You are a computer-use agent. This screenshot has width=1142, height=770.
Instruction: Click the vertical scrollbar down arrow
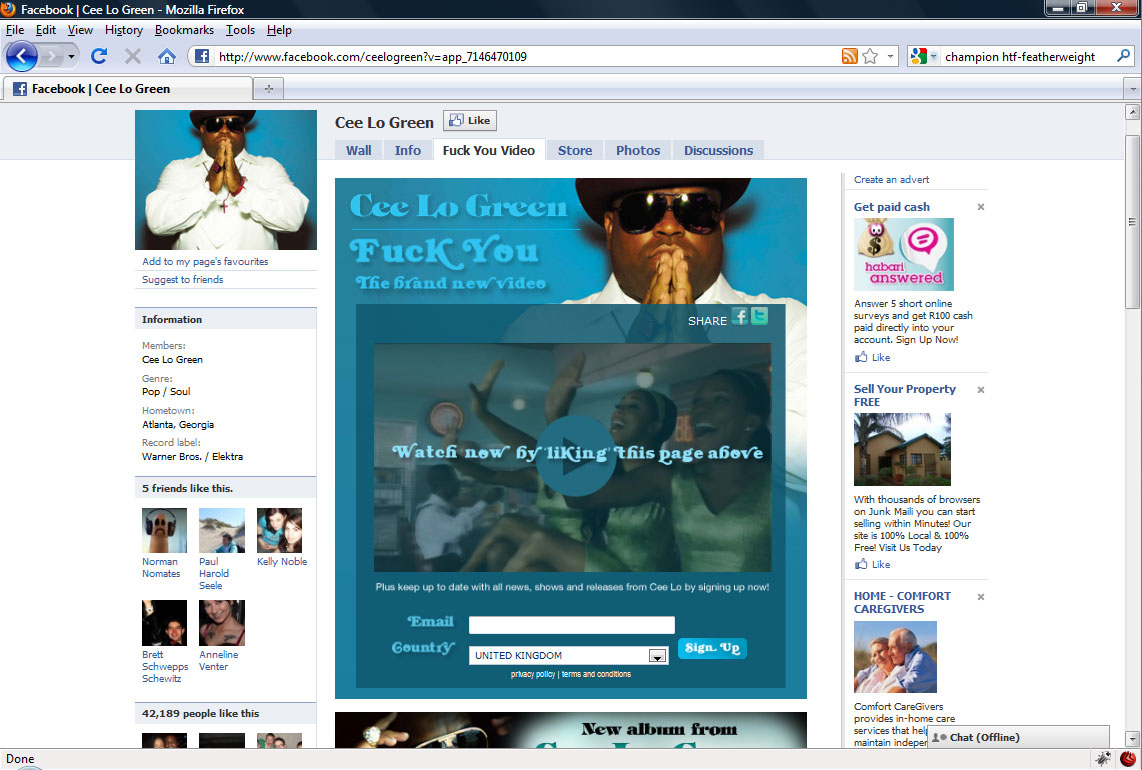click(1132, 738)
